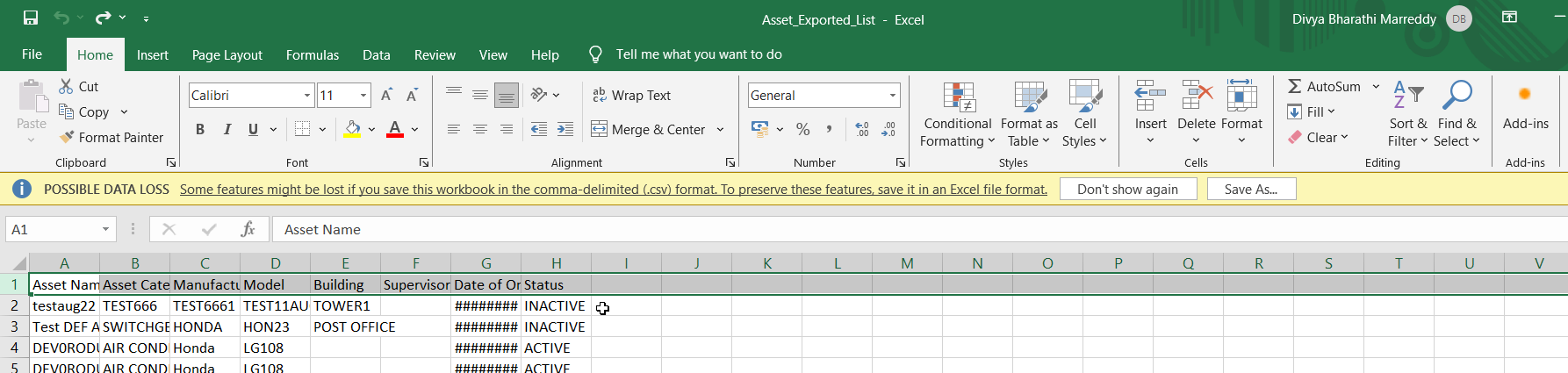Click the Decrease Indent icon

[x=539, y=129]
